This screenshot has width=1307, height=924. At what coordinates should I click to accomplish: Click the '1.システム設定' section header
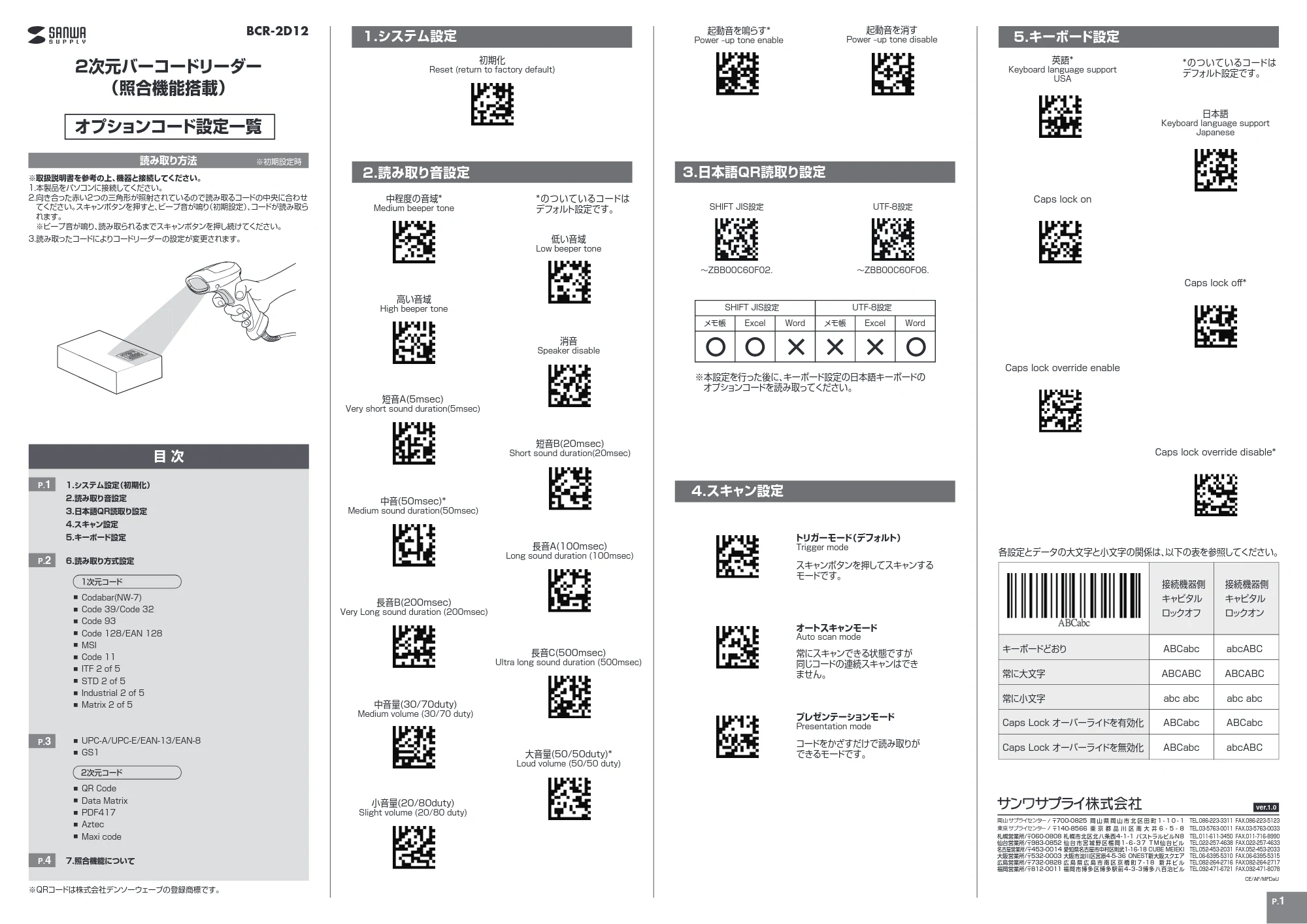[x=492, y=37]
